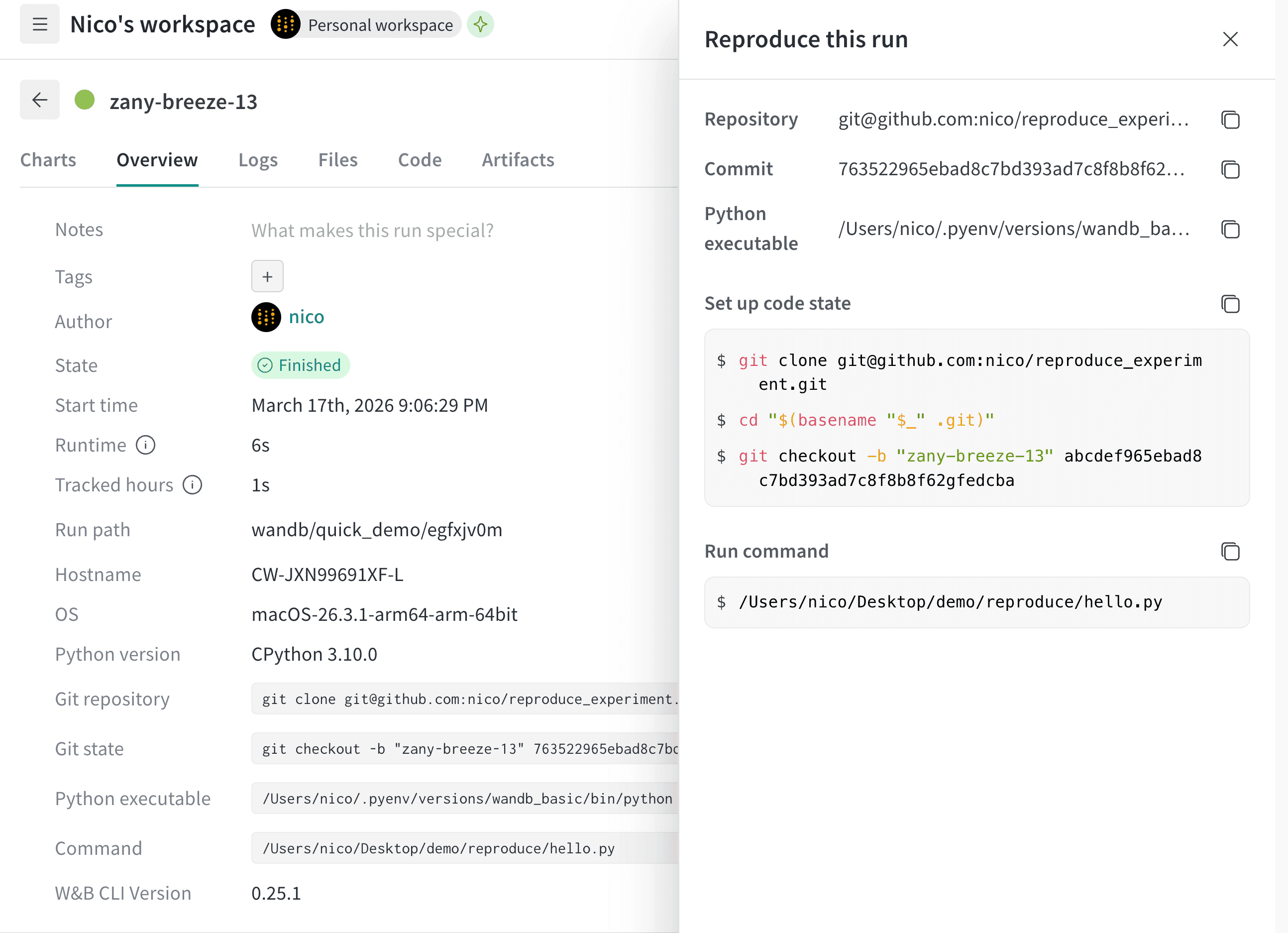Open the Artifacts tab
Screen dimensions: 1288x933
518,160
